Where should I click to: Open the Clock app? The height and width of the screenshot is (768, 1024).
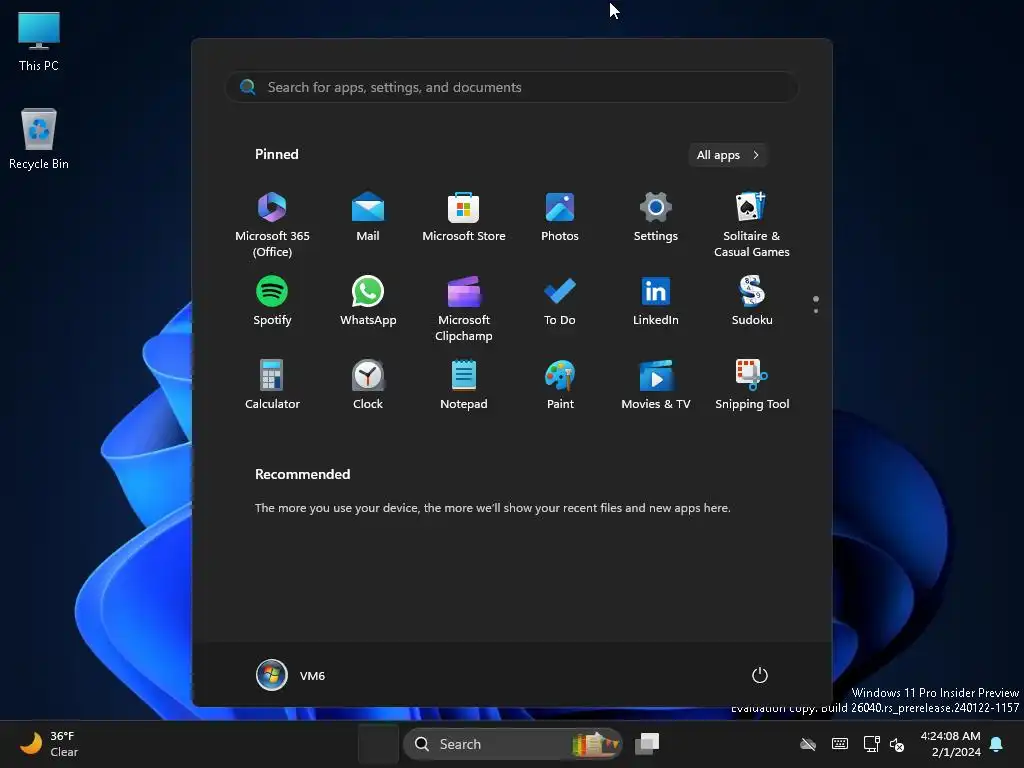pos(368,385)
